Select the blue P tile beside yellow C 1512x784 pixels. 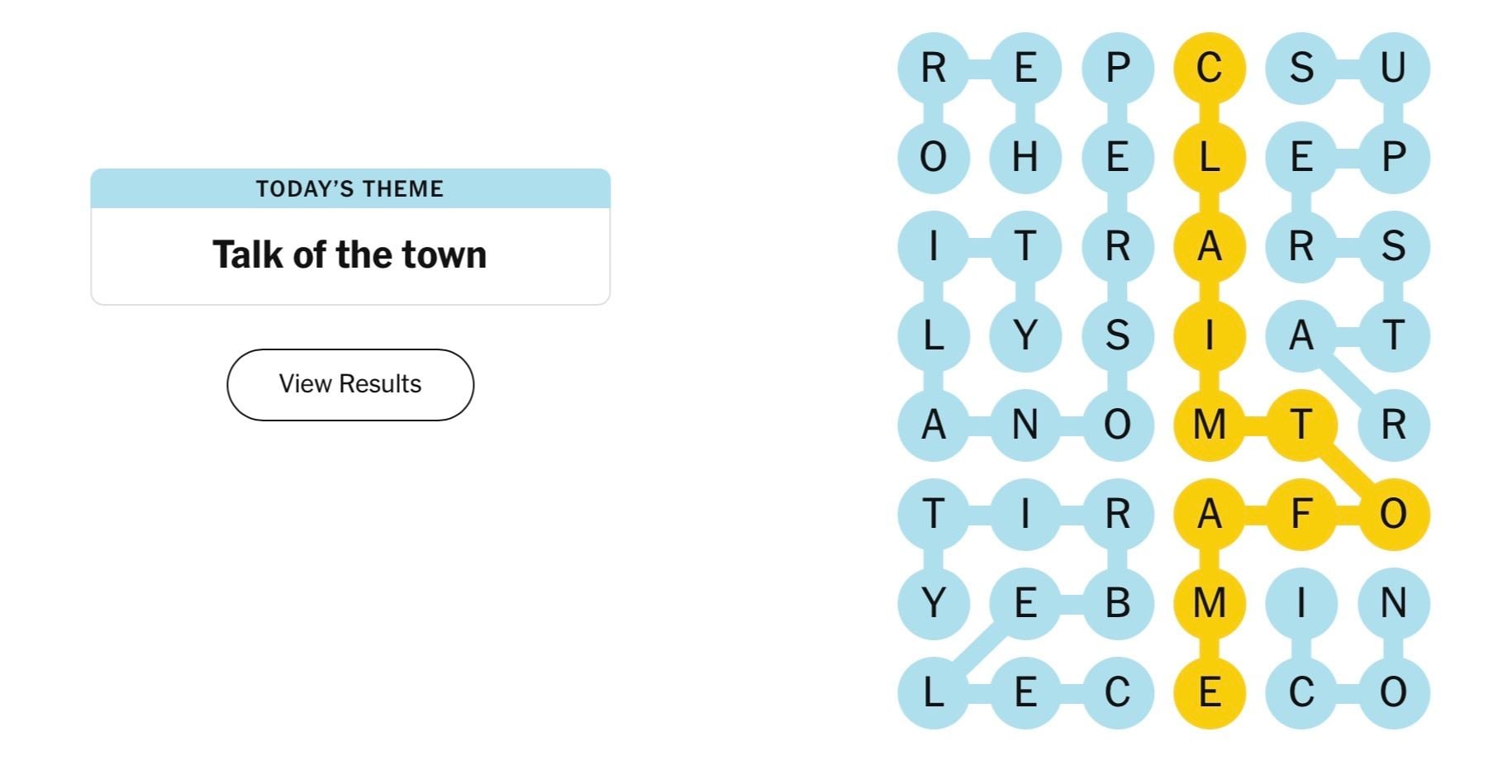1117,68
